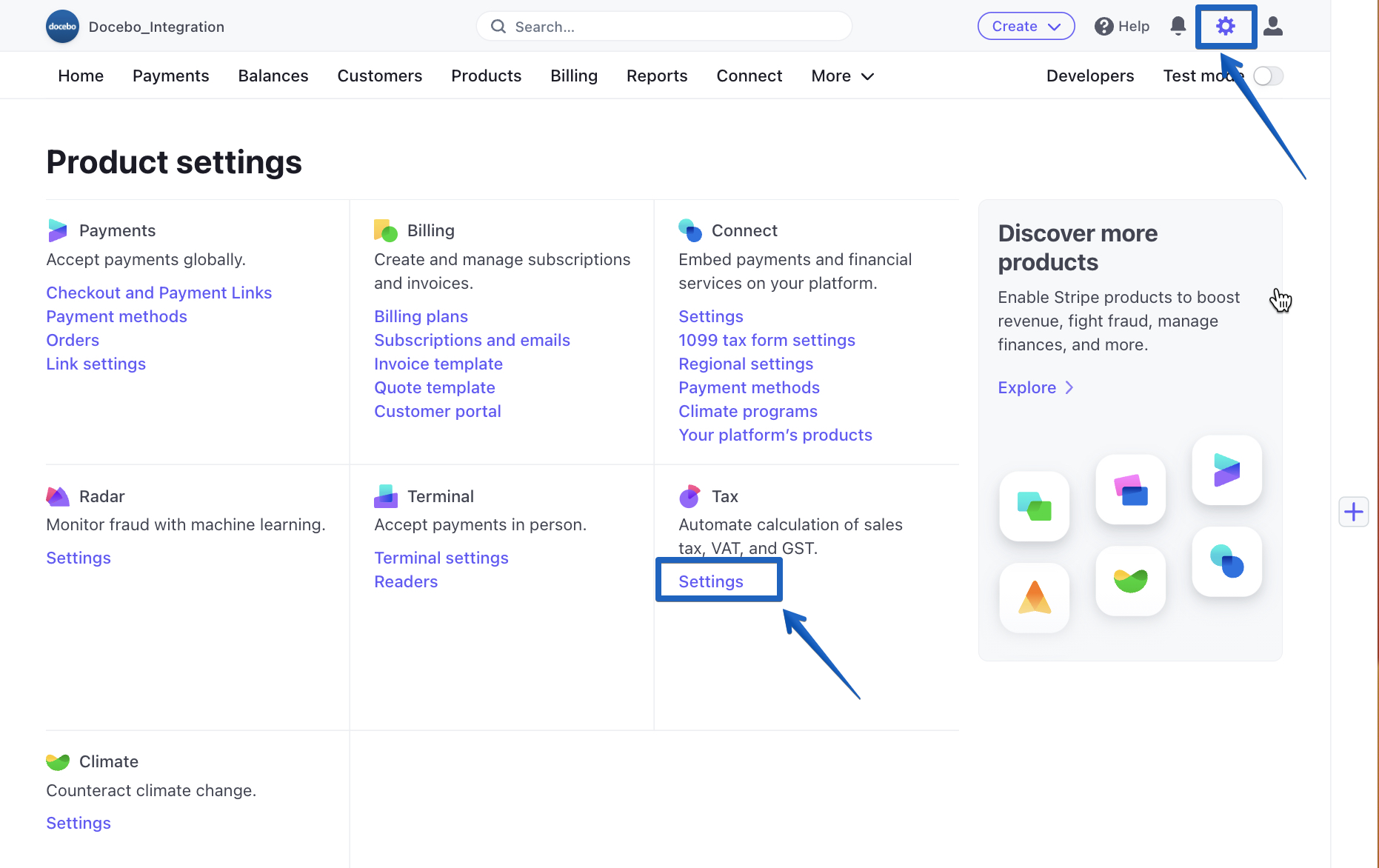This screenshot has width=1379, height=868.
Task: Open Developers in the navigation bar
Action: click(x=1090, y=76)
